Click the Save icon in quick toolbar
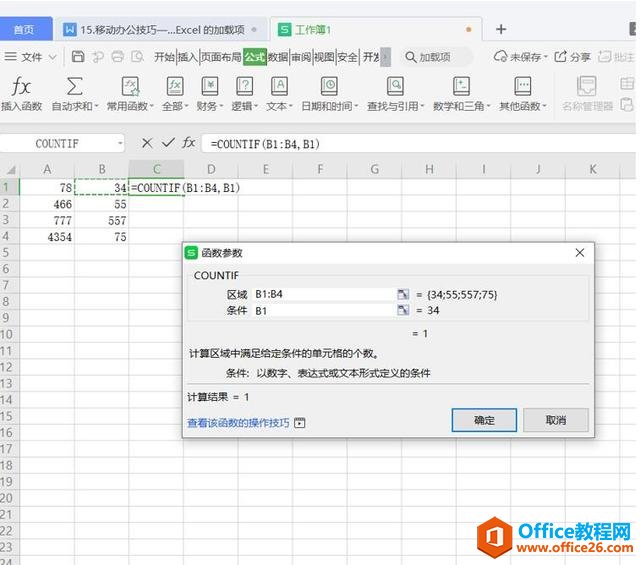640x565 pixels. pos(78,56)
